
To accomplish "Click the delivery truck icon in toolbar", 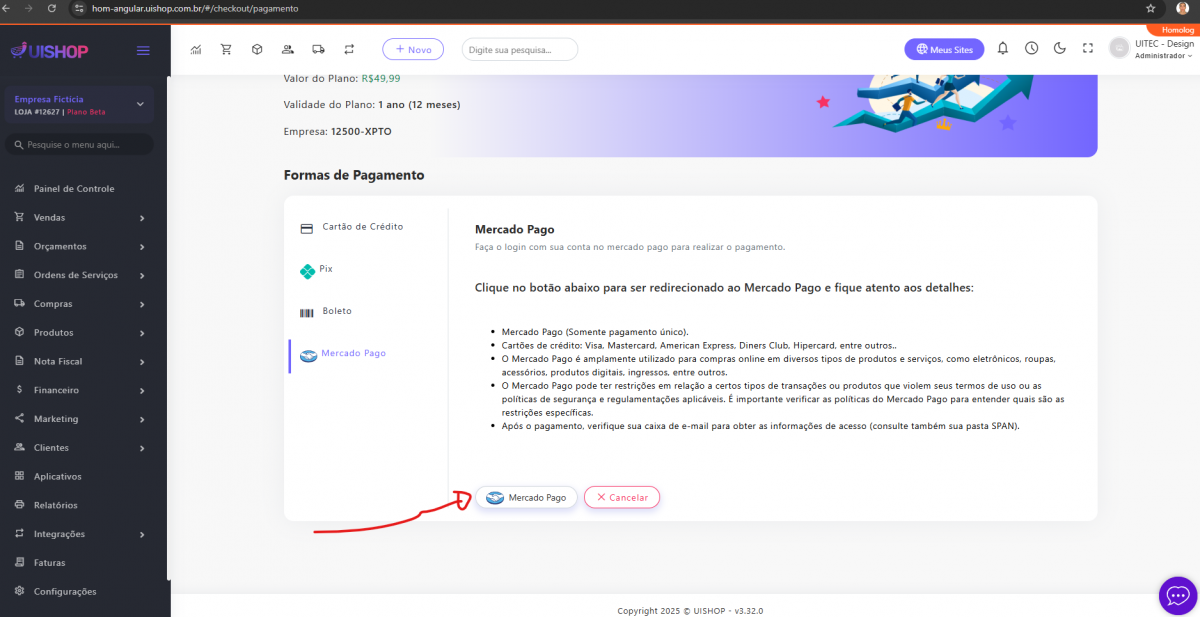I will 318,49.
